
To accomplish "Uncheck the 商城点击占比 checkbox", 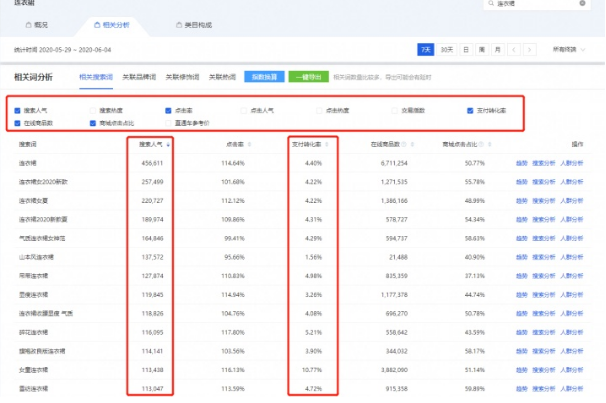I will pyautogui.click(x=93, y=123).
